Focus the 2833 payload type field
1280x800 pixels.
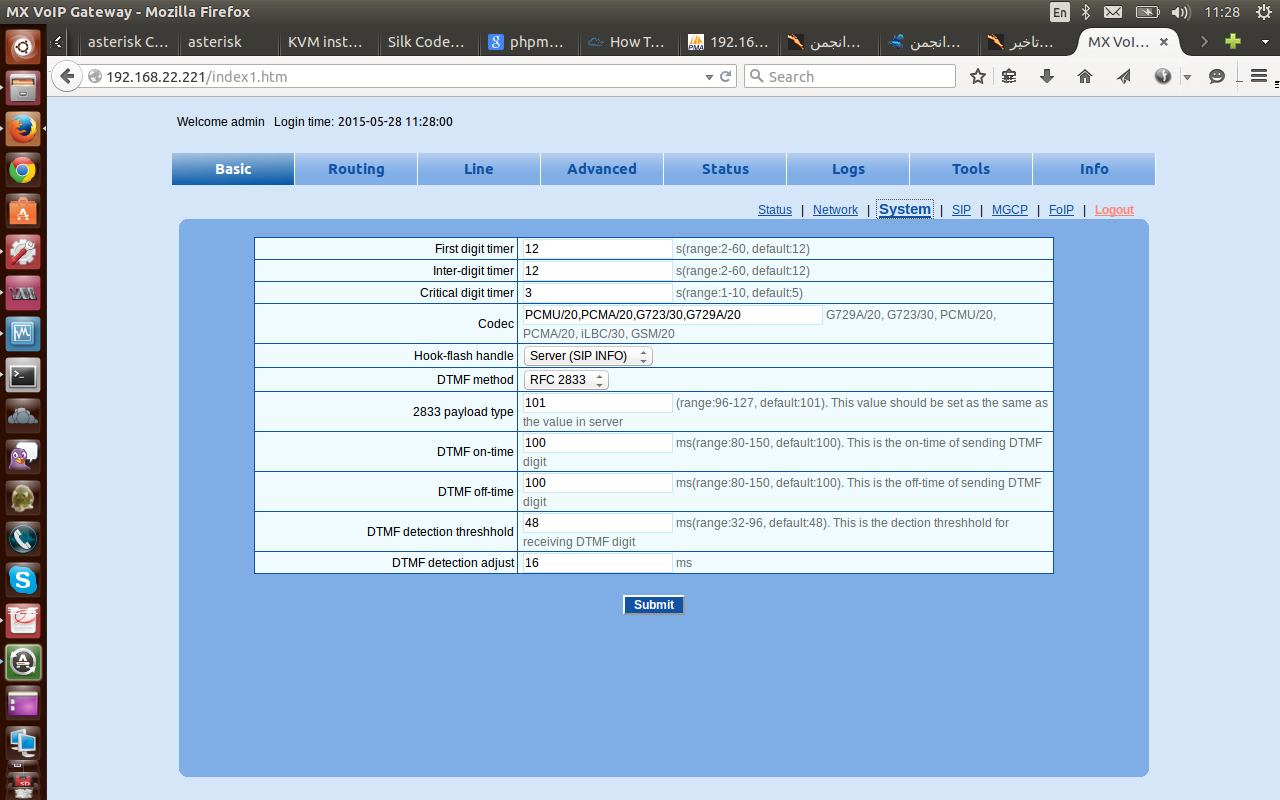[597, 403]
